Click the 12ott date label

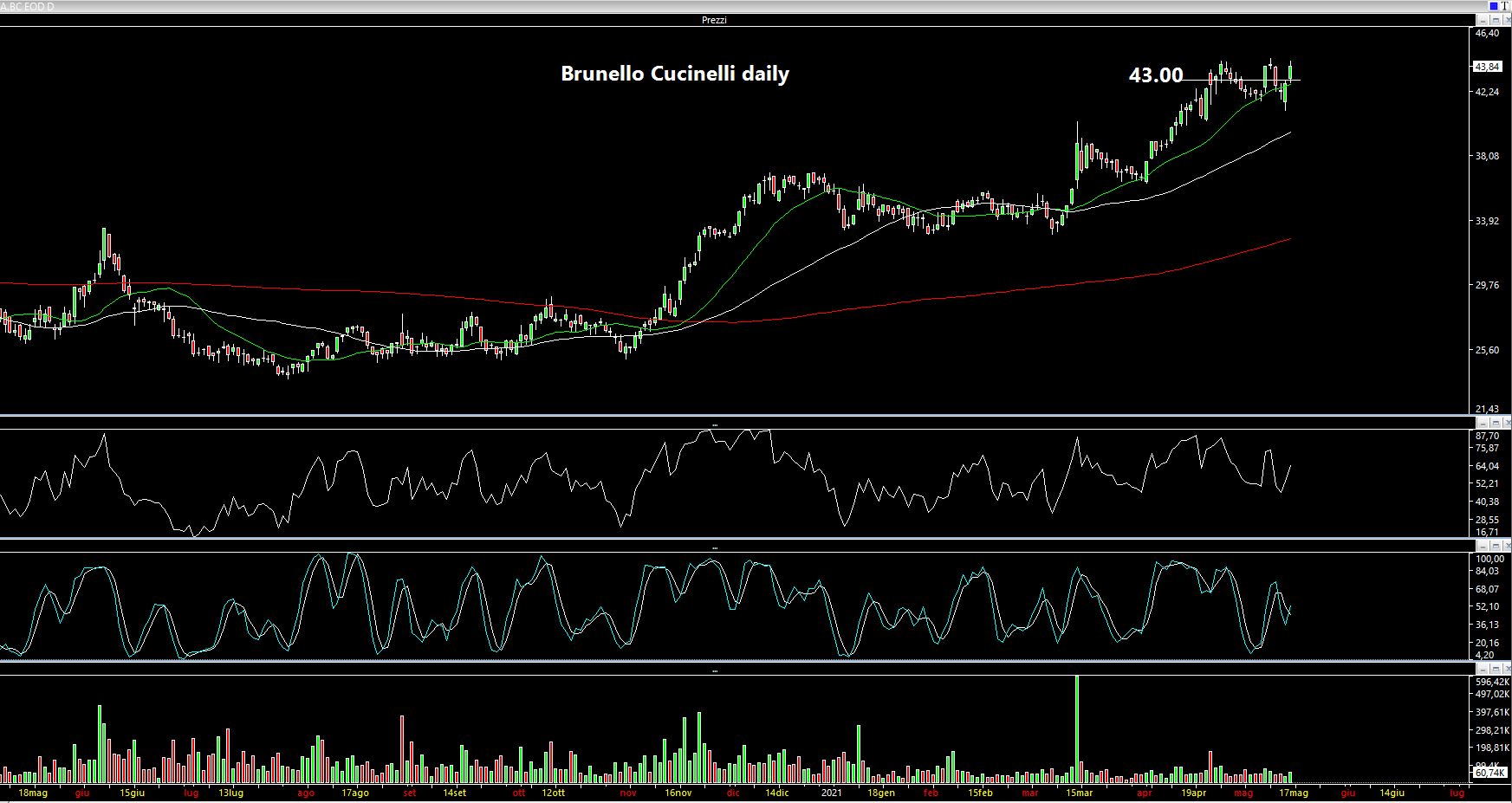tap(553, 793)
